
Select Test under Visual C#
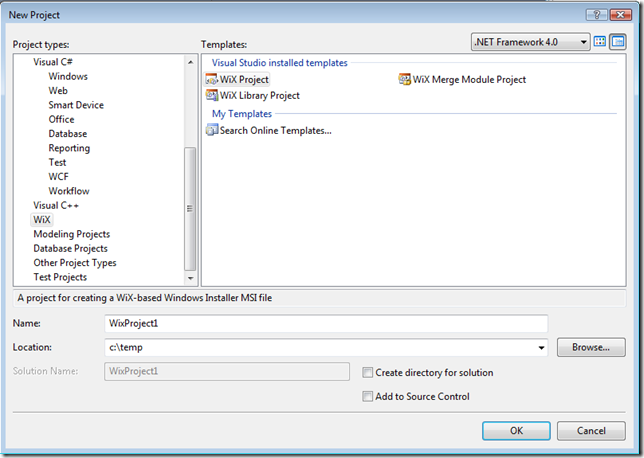57,163
